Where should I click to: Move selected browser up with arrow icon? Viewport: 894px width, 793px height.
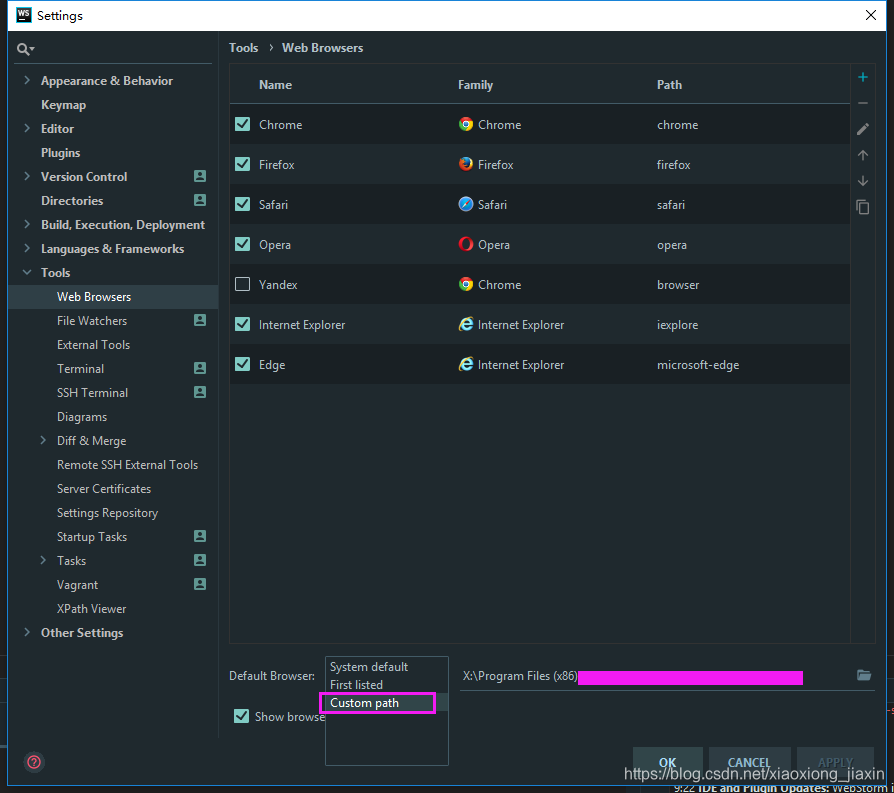tap(863, 155)
